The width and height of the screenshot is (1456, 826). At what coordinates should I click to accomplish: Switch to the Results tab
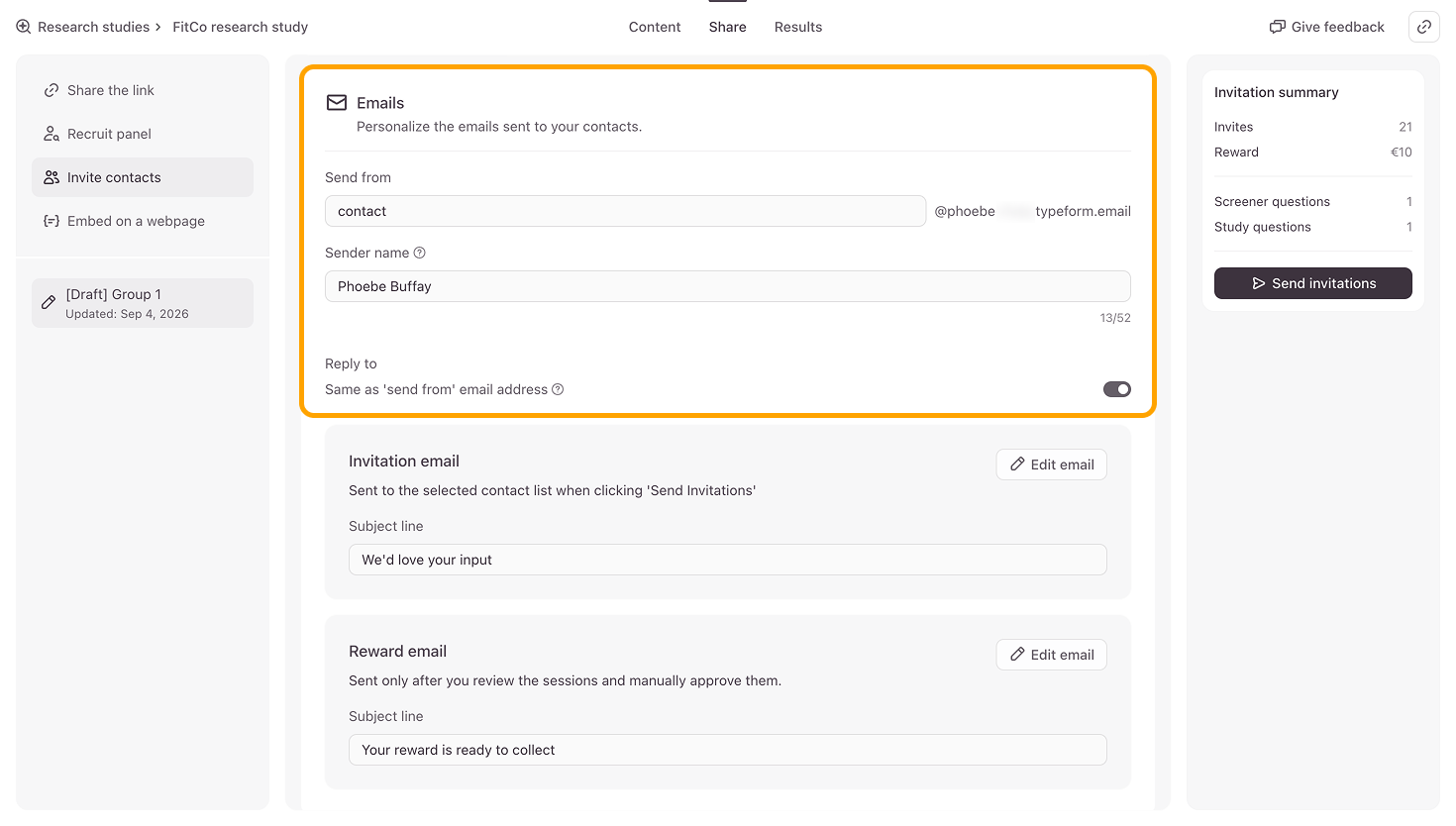pyautogui.click(x=798, y=27)
